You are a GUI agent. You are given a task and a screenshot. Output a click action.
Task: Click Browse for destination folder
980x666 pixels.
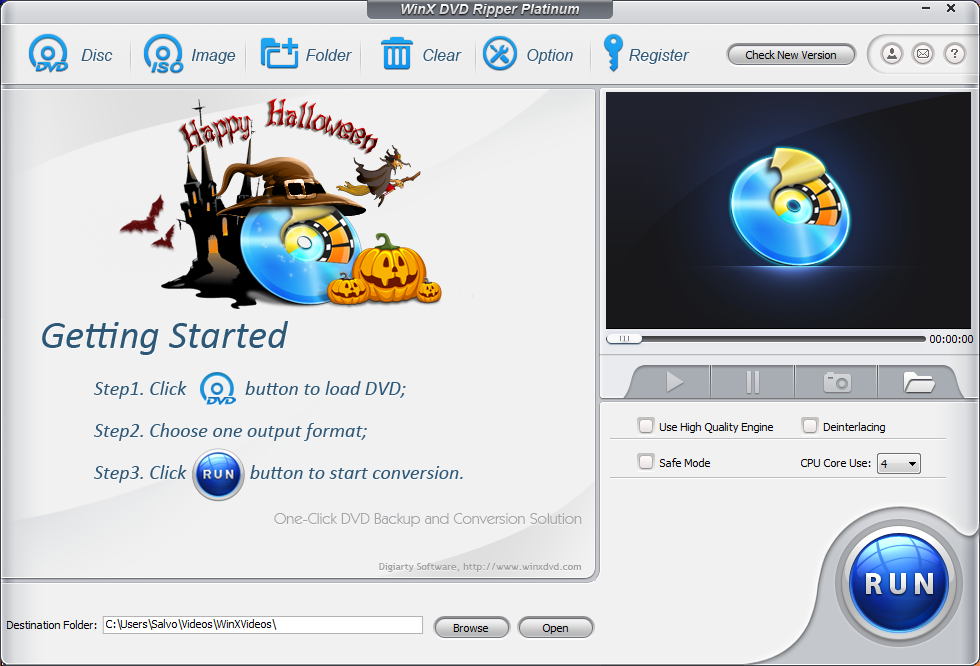(471, 628)
